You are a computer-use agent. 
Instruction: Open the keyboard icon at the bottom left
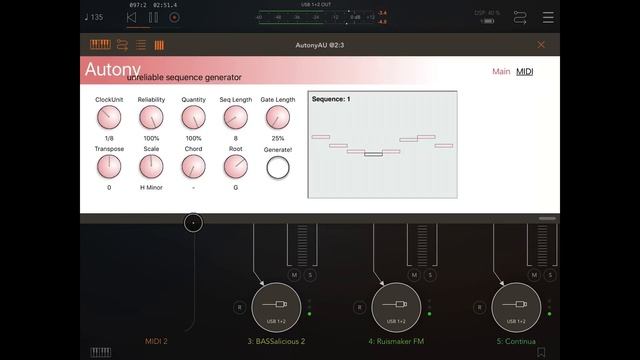tap(100, 352)
